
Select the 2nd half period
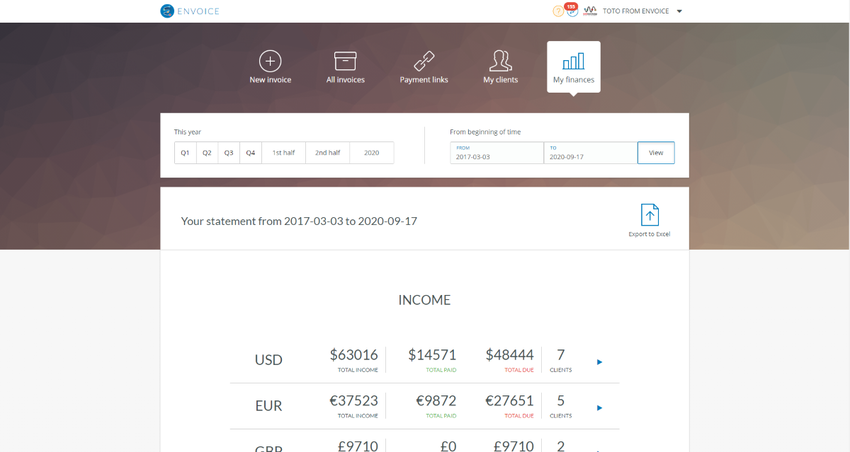click(x=327, y=153)
